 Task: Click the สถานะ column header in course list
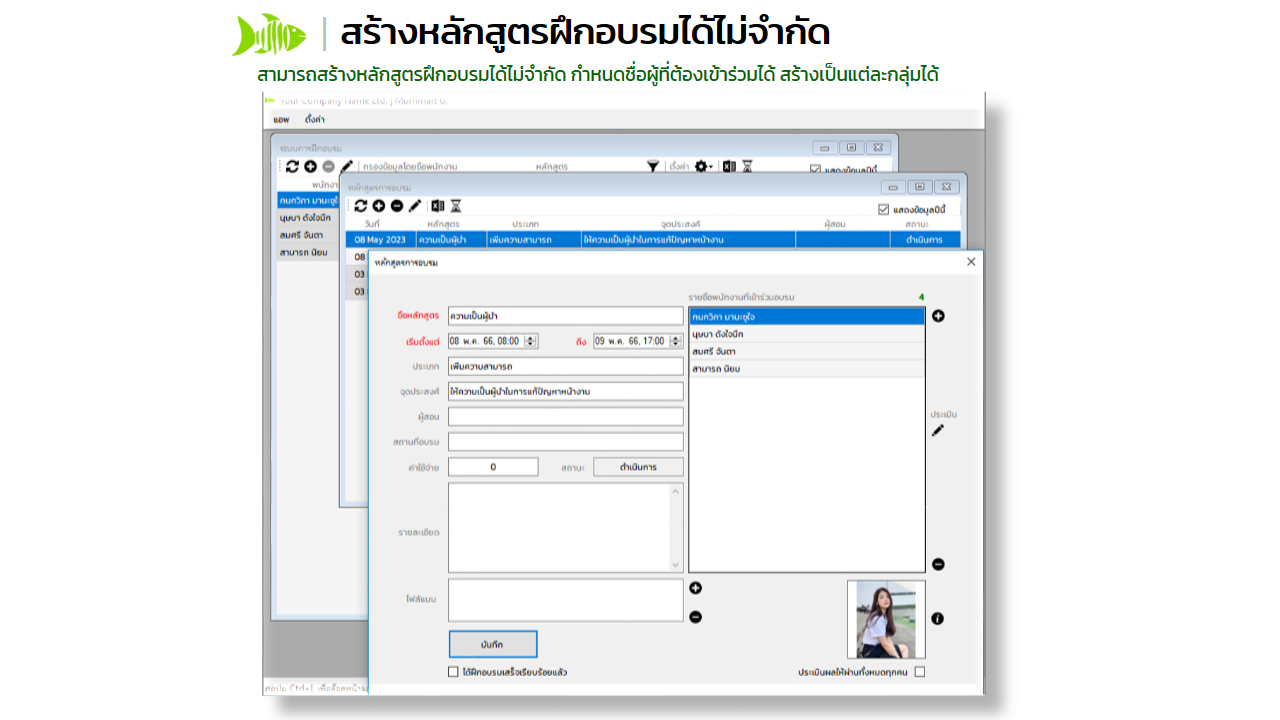(917, 224)
